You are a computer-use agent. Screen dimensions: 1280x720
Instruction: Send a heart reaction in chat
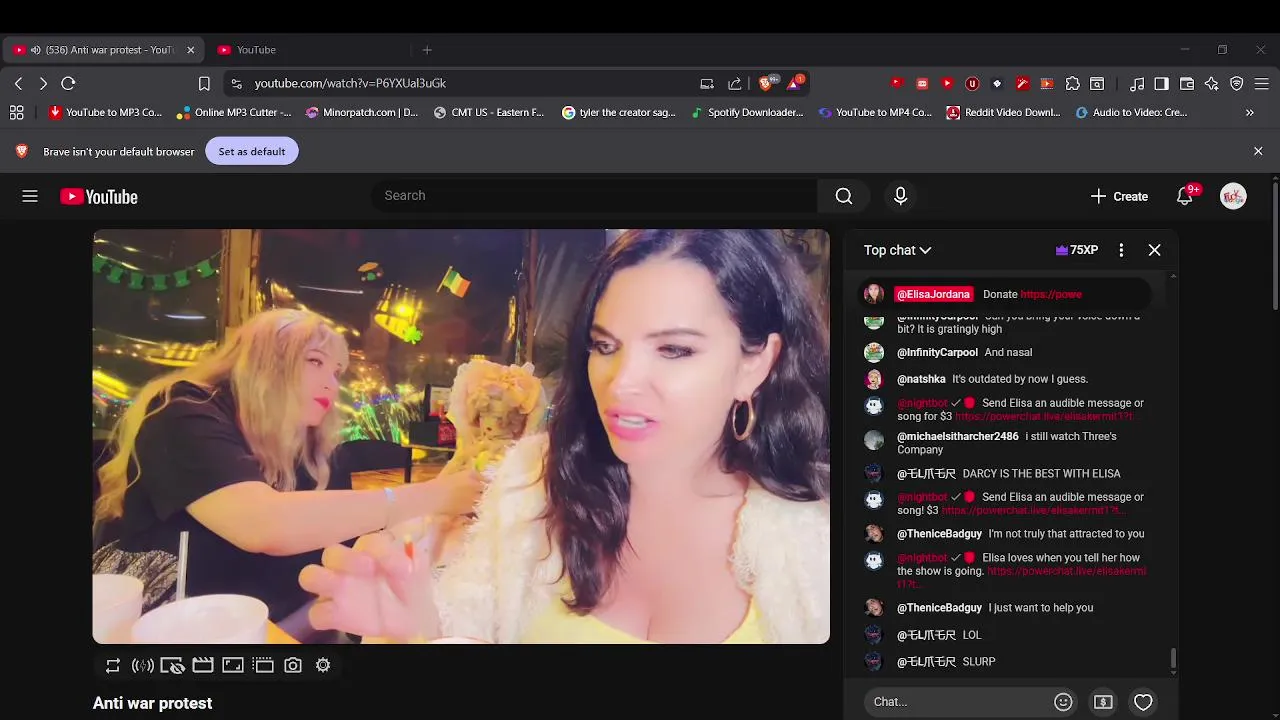1143,702
